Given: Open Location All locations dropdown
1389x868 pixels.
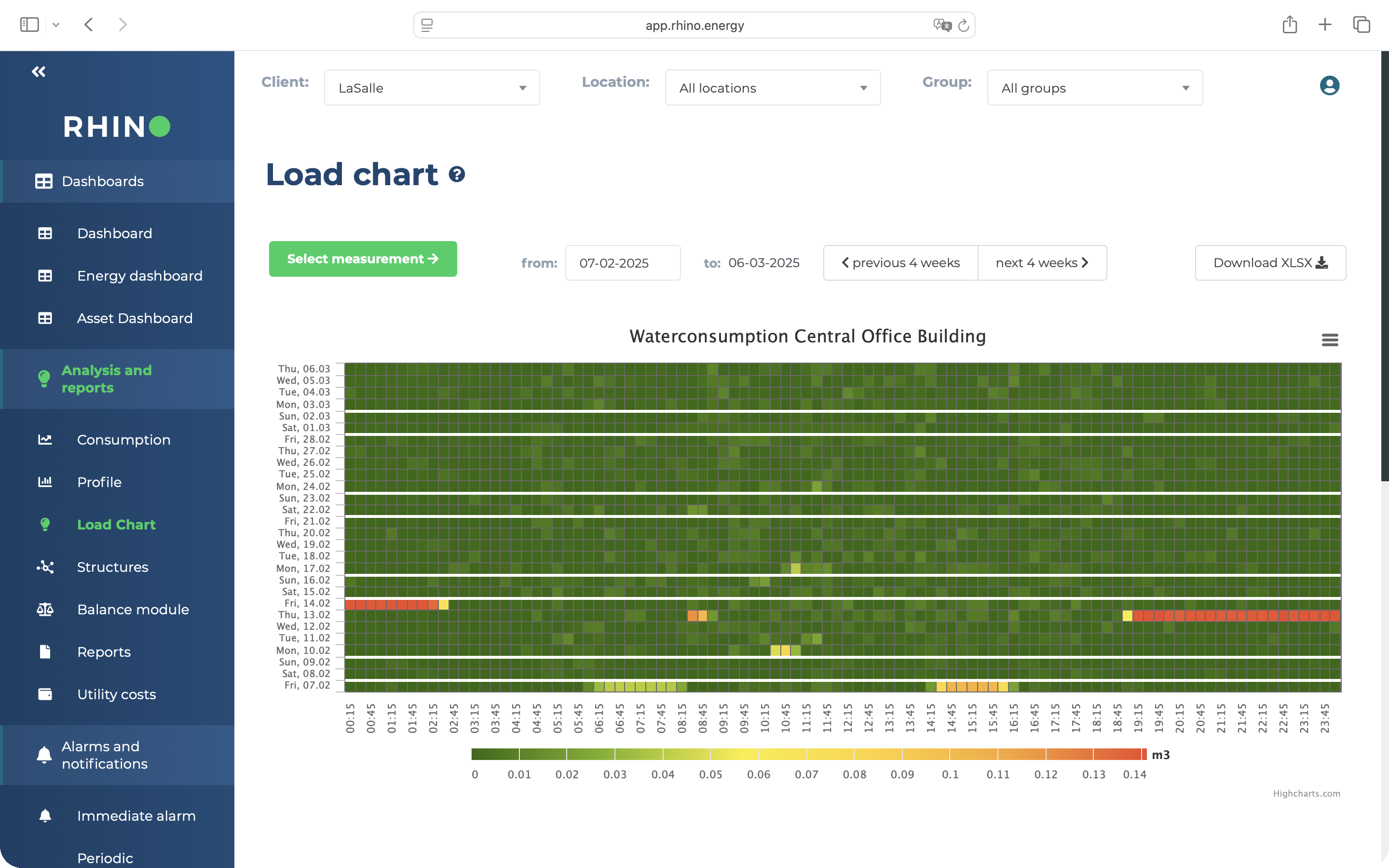Looking at the screenshot, I should tap(773, 88).
